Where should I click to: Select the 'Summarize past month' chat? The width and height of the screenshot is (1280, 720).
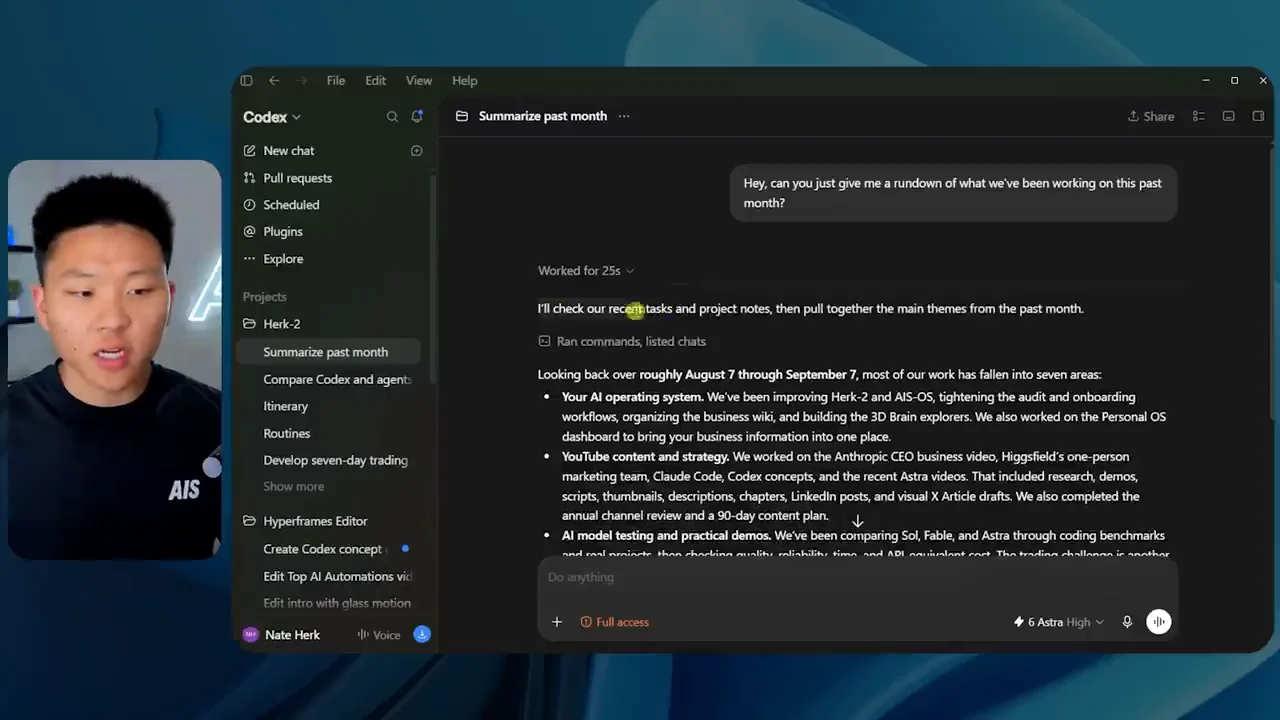click(329, 352)
